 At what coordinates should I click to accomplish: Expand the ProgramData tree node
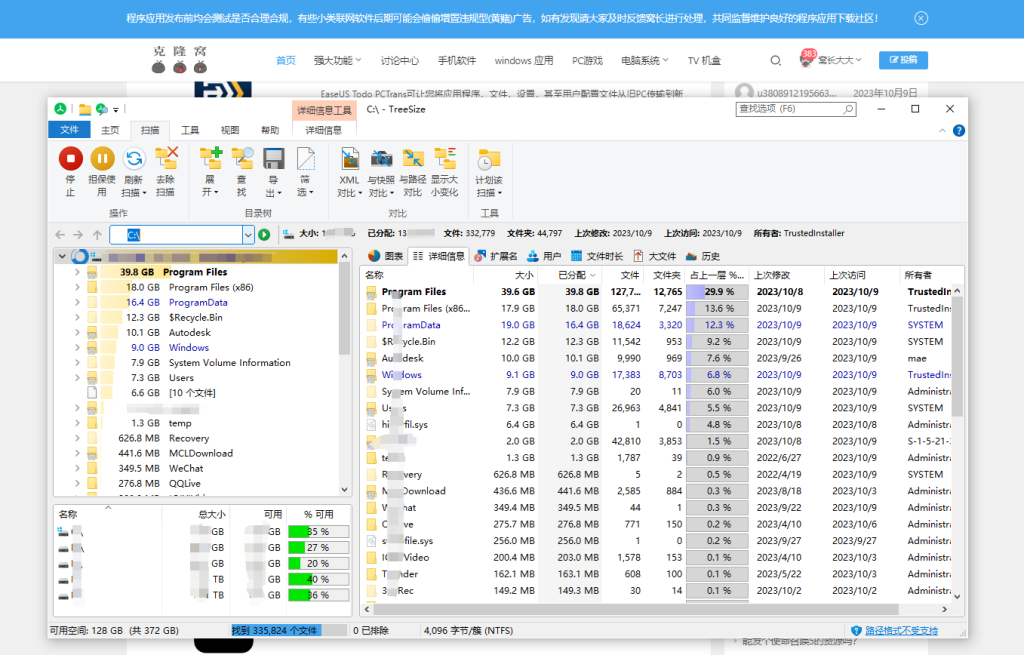[77, 302]
